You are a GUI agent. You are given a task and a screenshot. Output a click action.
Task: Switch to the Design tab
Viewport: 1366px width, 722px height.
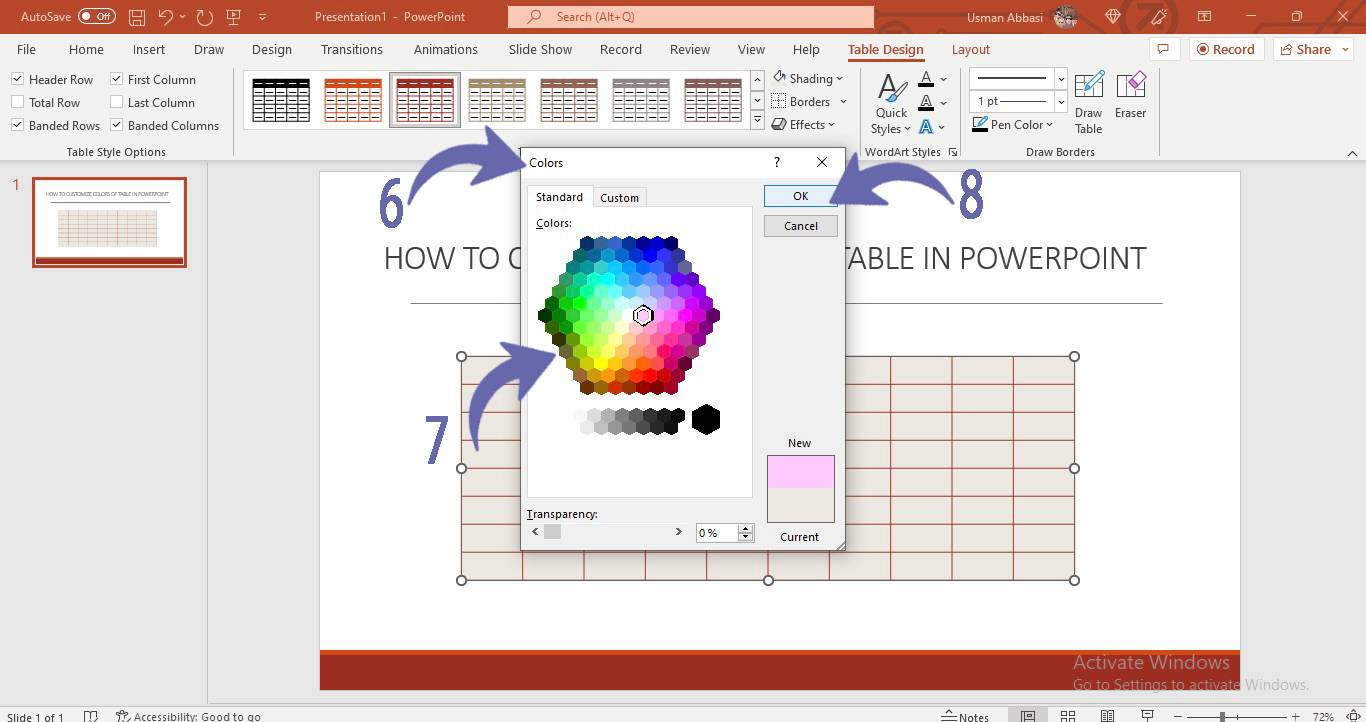point(272,49)
